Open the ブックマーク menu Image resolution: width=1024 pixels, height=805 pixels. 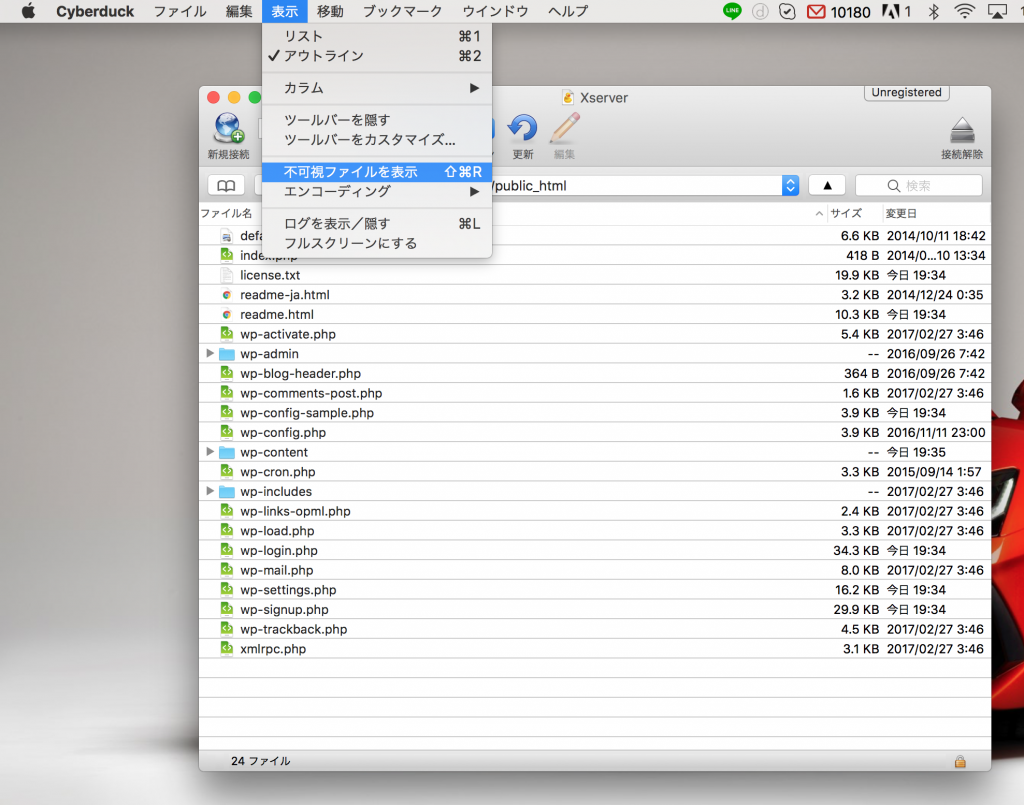pos(402,12)
